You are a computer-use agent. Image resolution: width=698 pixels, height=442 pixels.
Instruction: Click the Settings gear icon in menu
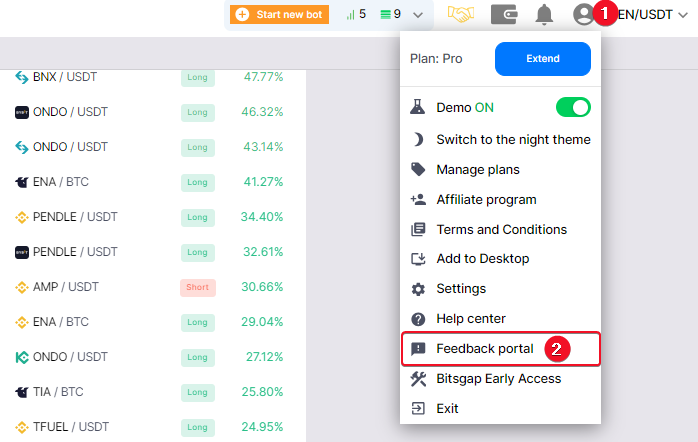pos(419,289)
